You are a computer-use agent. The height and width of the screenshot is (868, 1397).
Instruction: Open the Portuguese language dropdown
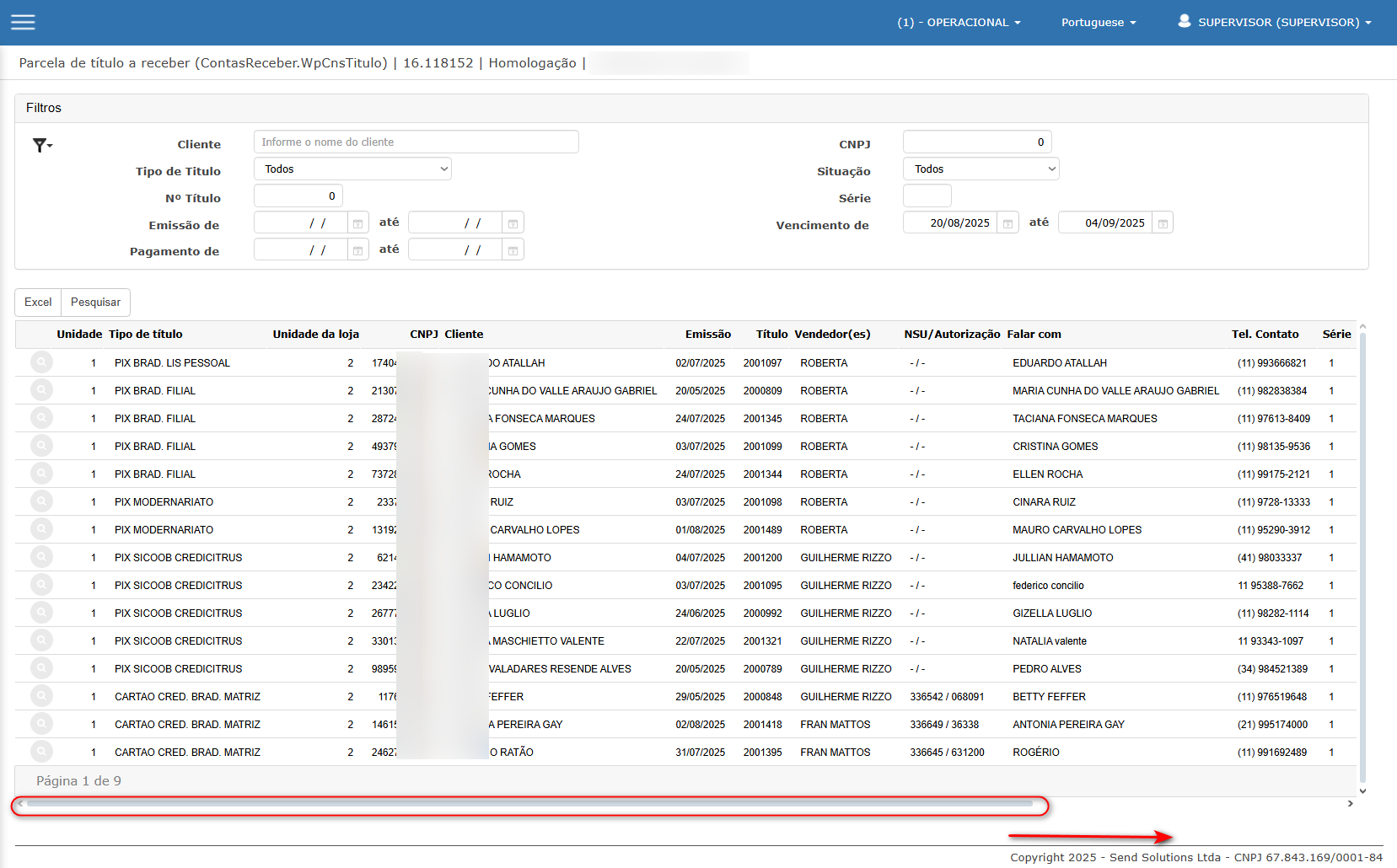click(1099, 23)
